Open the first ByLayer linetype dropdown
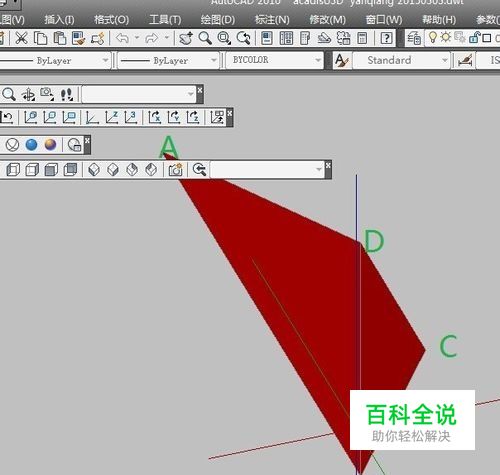The image size is (500, 475). (x=54, y=61)
